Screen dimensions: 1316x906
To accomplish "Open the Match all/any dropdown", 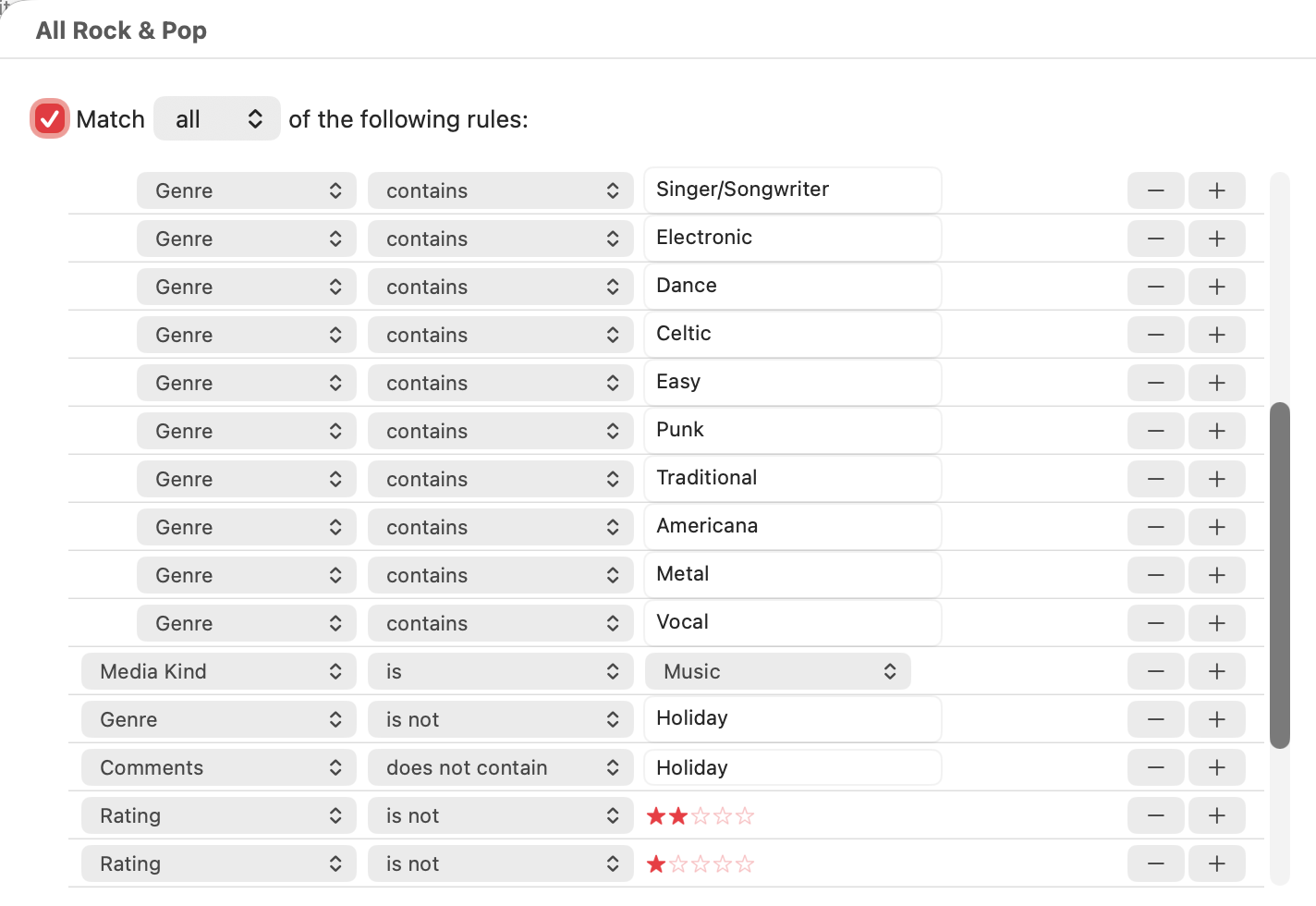I will (x=216, y=119).
